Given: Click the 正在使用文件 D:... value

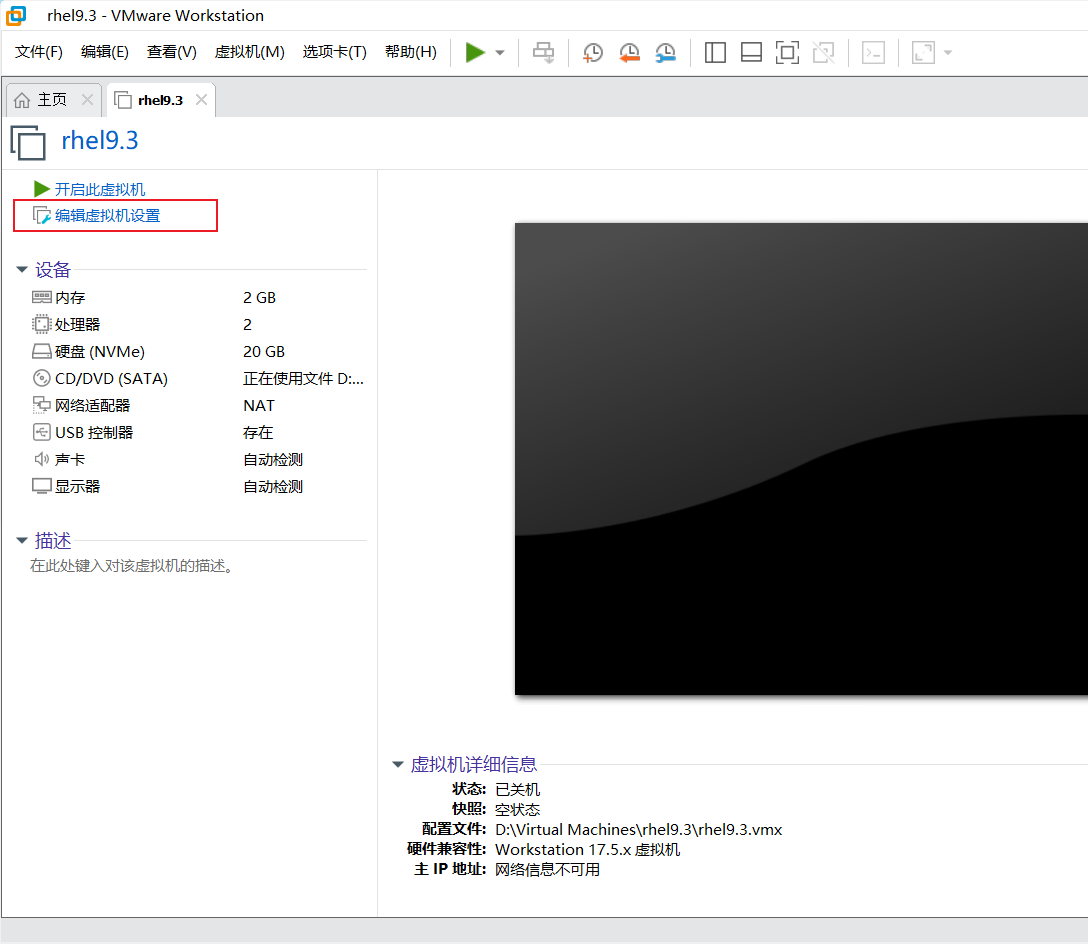Looking at the screenshot, I should pos(303,379).
